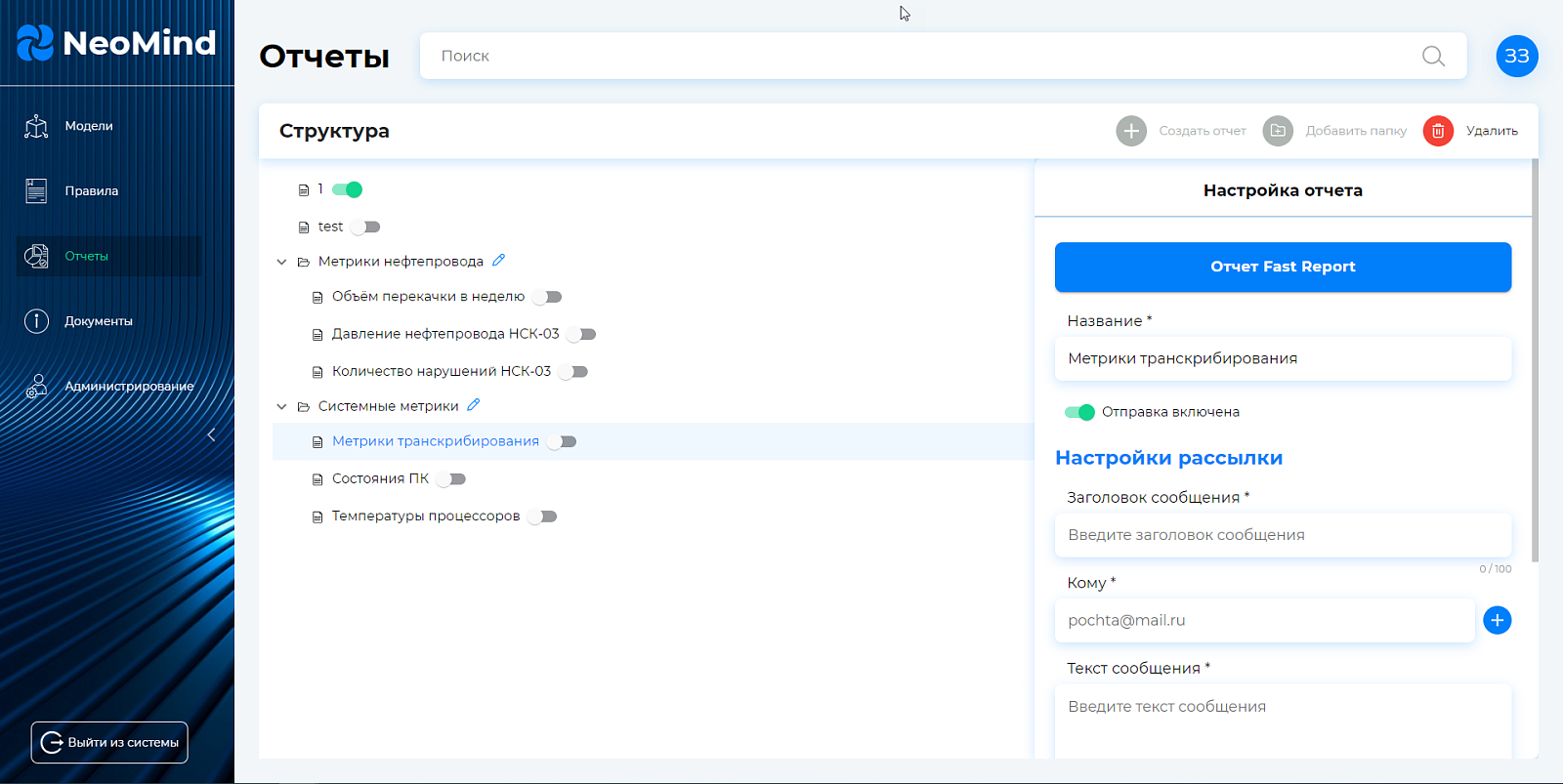Open the user avatar 33
Image resolution: width=1563 pixels, height=784 pixels.
click(x=1517, y=56)
